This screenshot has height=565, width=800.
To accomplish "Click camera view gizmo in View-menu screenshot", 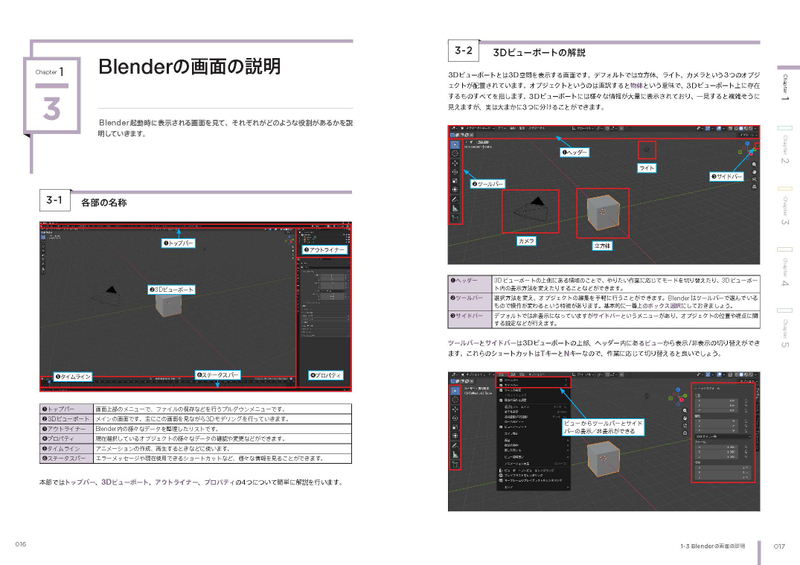I will 685,425.
